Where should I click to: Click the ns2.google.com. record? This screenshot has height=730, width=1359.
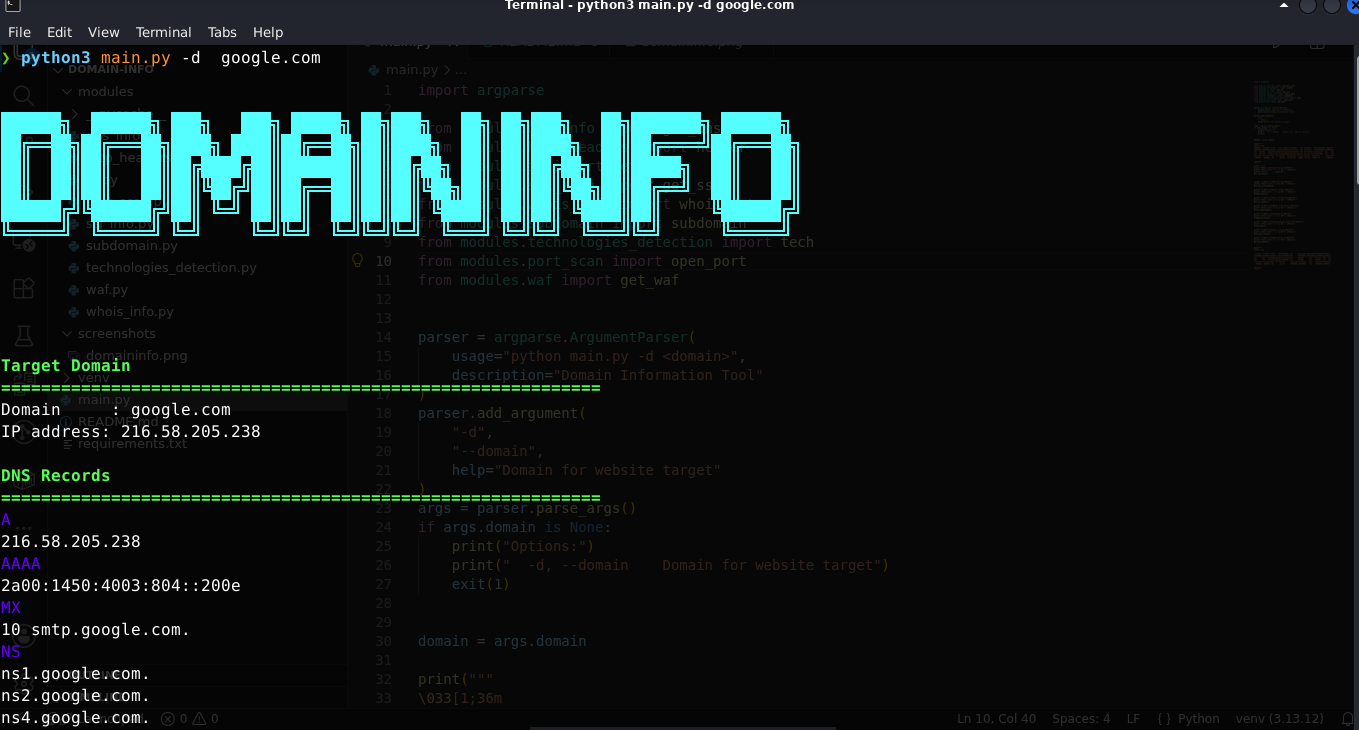pos(76,696)
